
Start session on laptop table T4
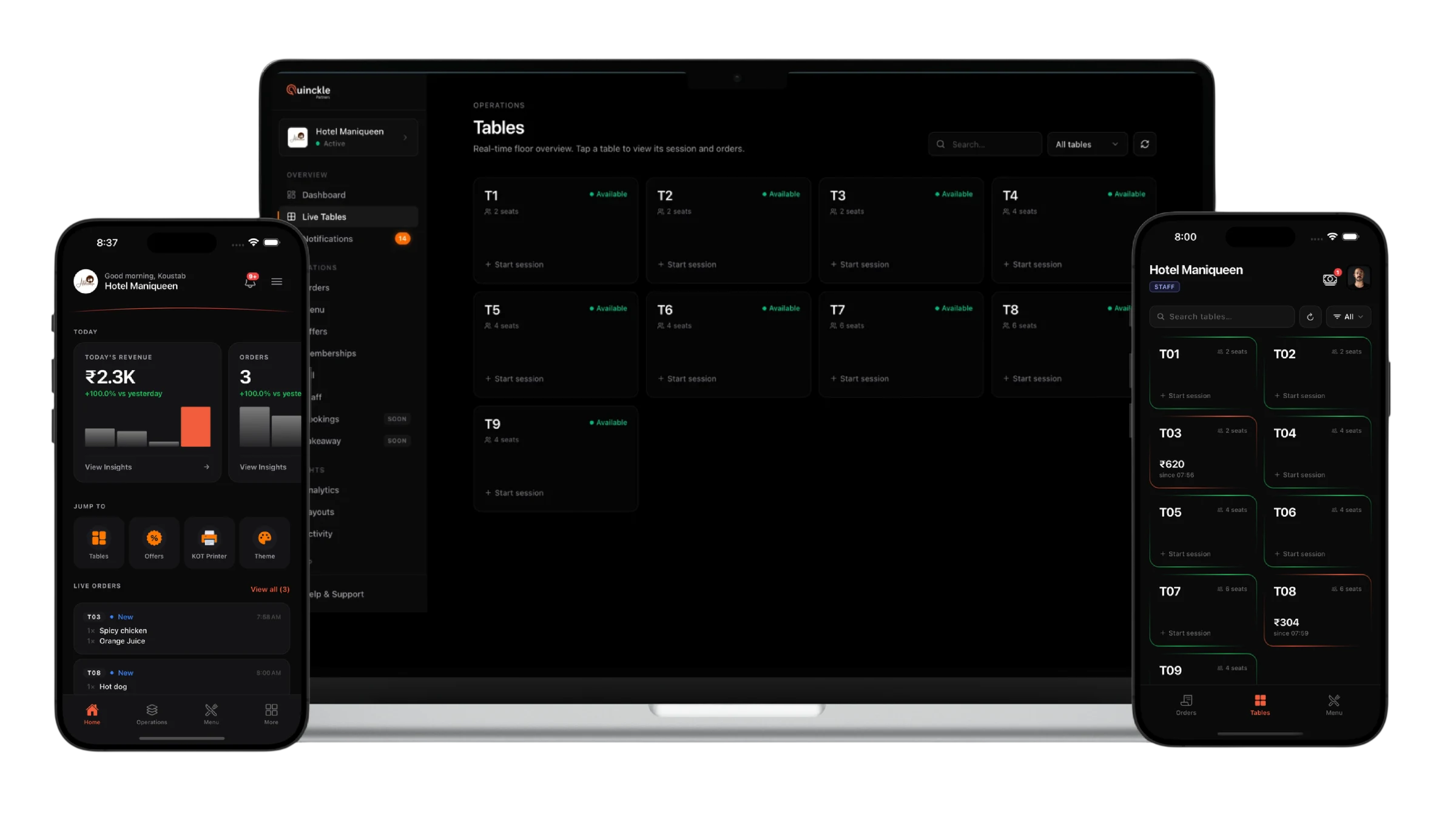point(1033,265)
